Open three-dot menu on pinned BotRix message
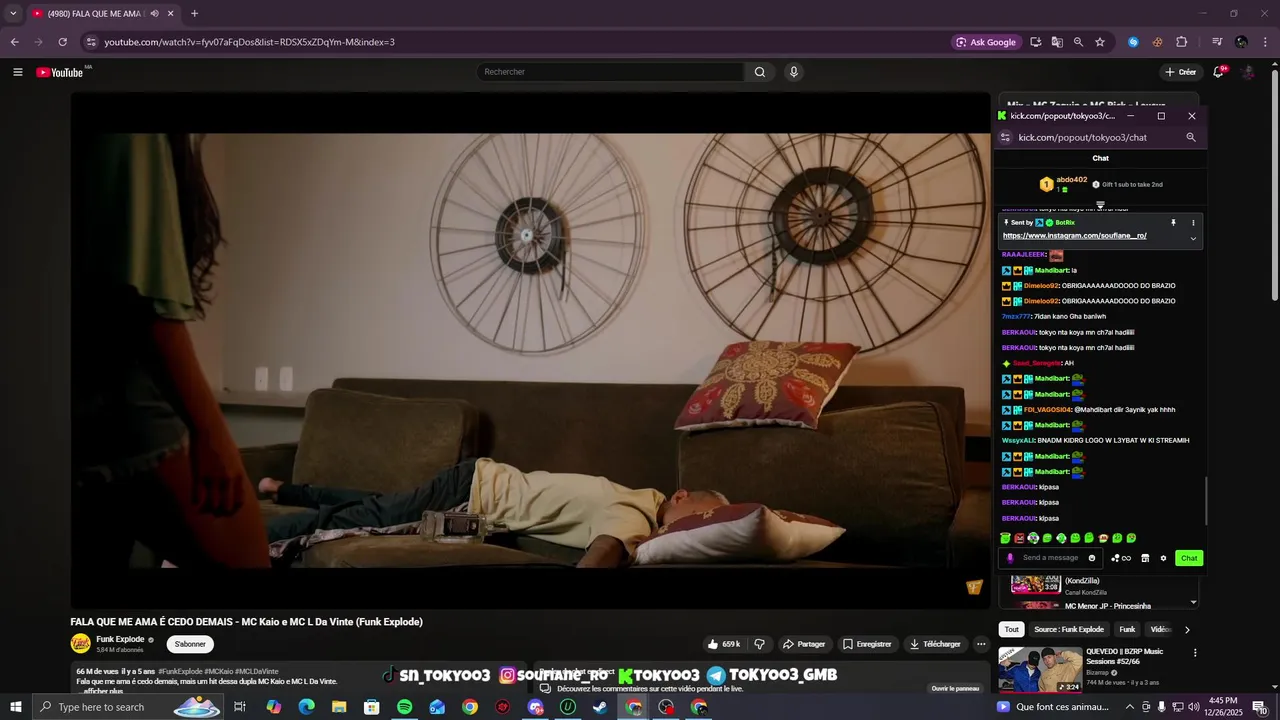 tap(1192, 222)
